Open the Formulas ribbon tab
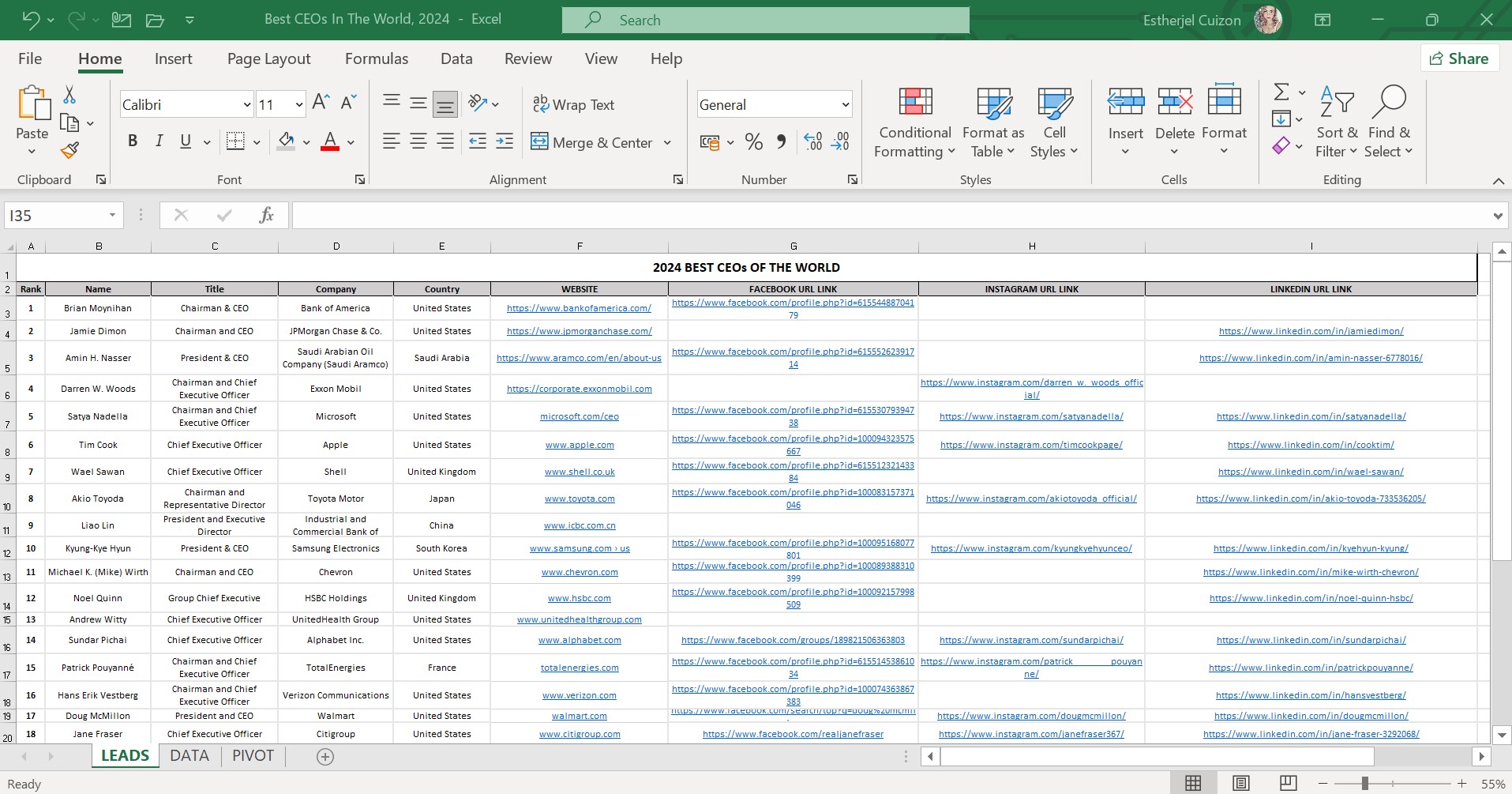The height and width of the screenshot is (794, 1512). point(376,58)
